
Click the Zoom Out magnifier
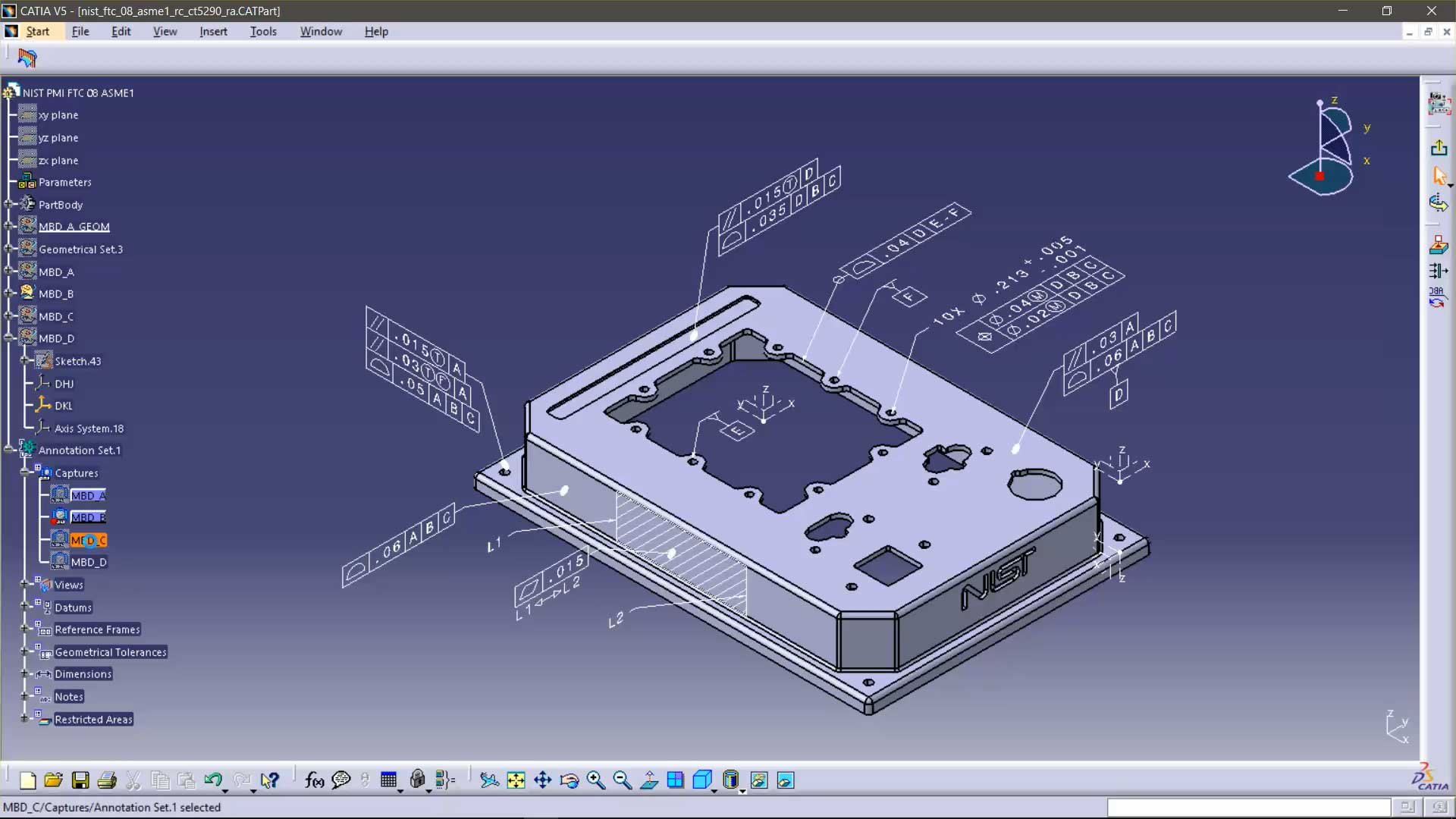623,780
